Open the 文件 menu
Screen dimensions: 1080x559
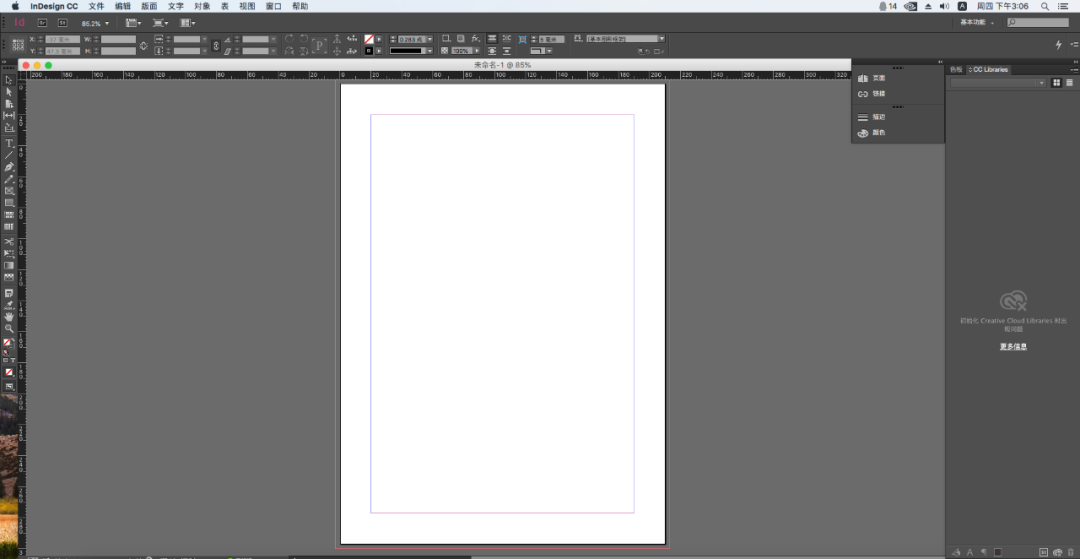pyautogui.click(x=96, y=6)
